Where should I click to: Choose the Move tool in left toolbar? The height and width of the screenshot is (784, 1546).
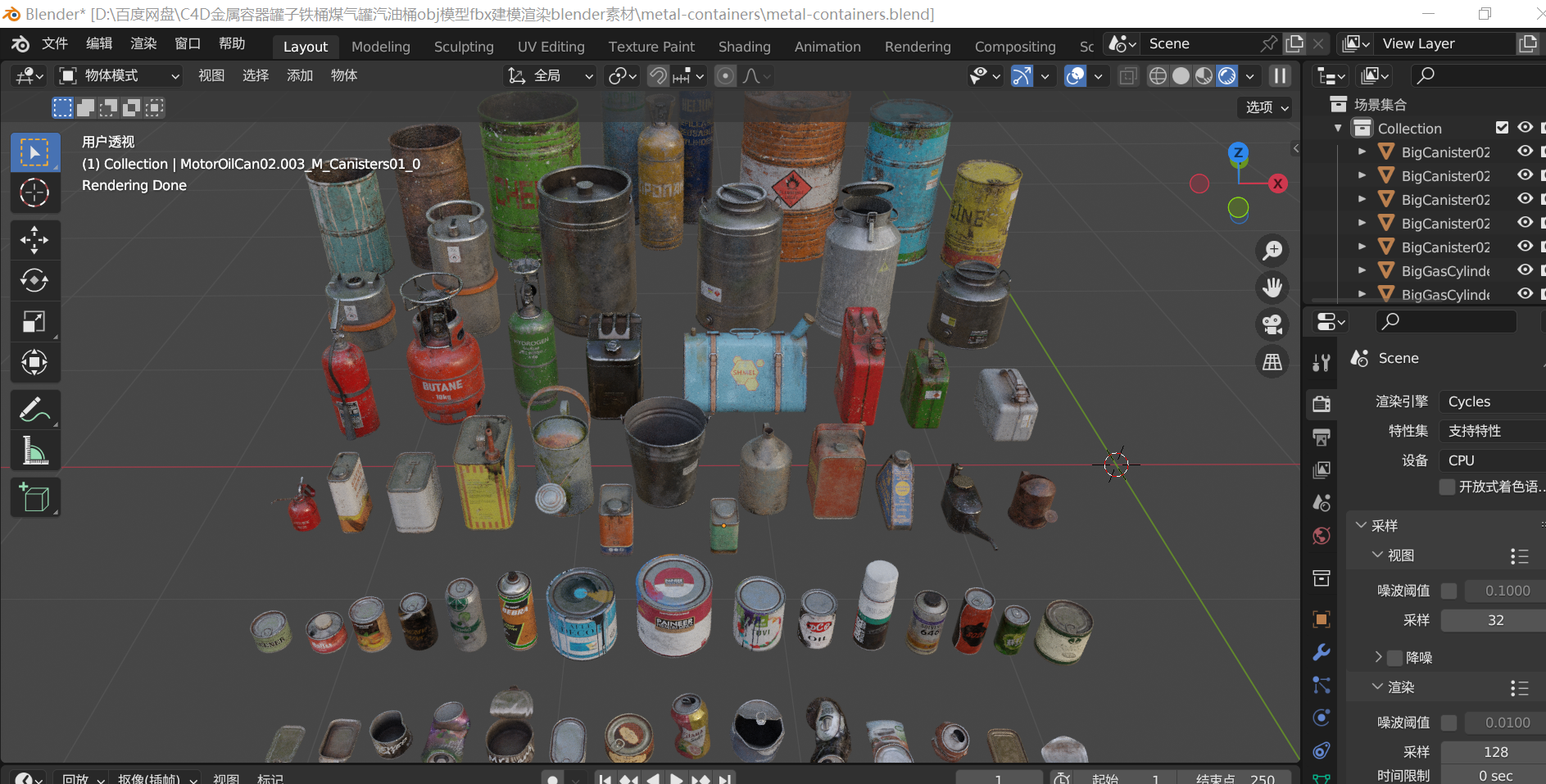[35, 240]
